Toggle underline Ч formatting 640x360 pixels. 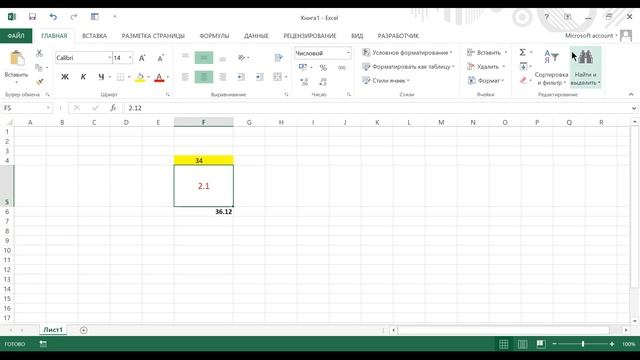101,77
